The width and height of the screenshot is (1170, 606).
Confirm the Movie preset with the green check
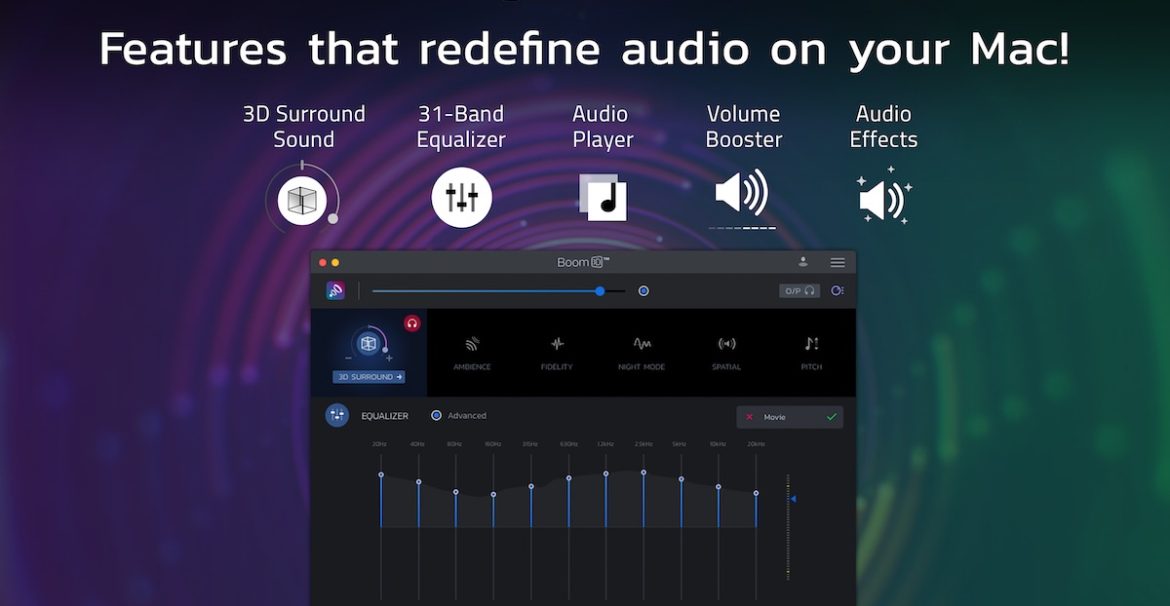(831, 417)
